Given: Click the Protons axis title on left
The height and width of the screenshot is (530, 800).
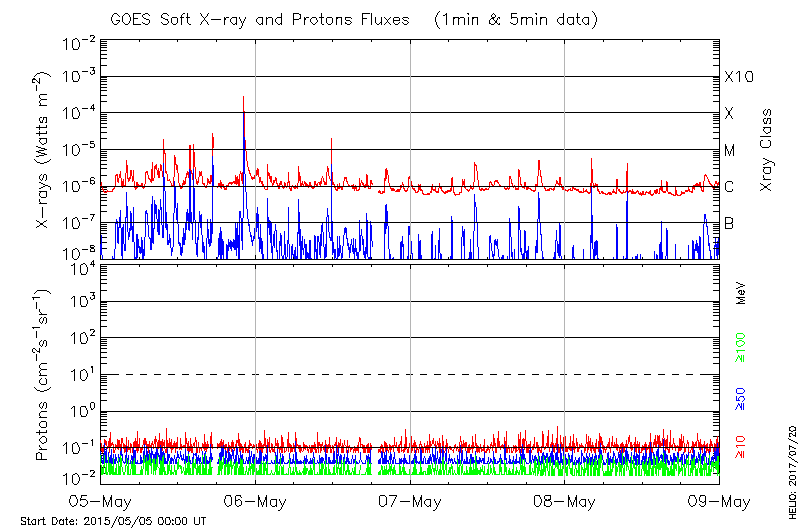Looking at the screenshot, I should pos(44,375).
